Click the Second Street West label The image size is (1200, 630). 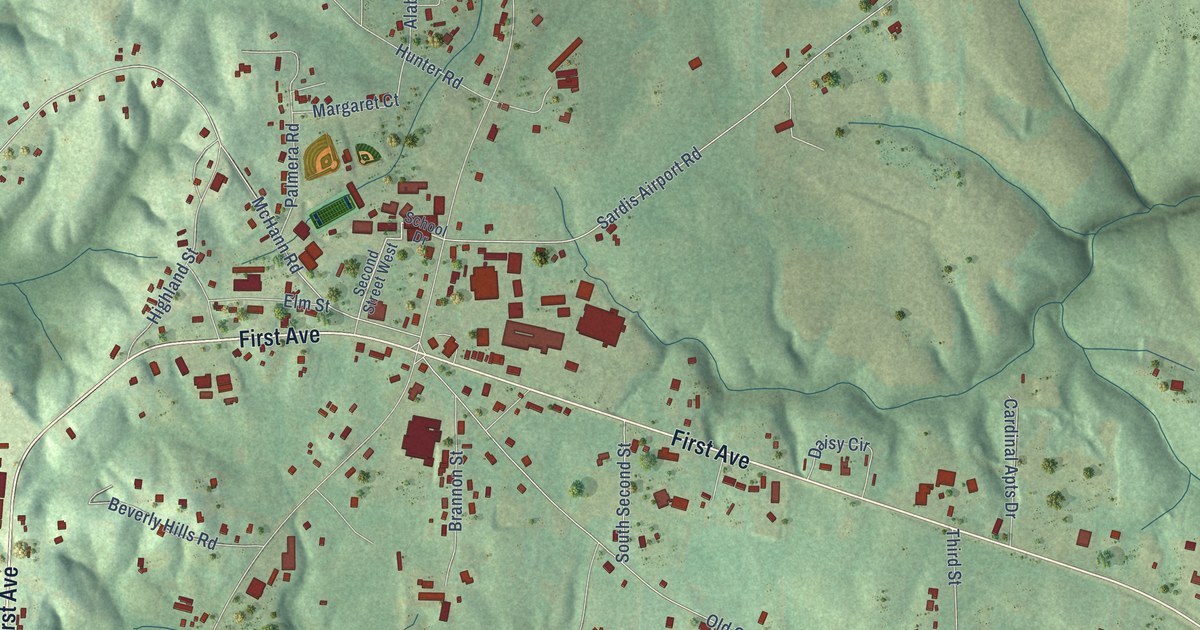[376, 278]
